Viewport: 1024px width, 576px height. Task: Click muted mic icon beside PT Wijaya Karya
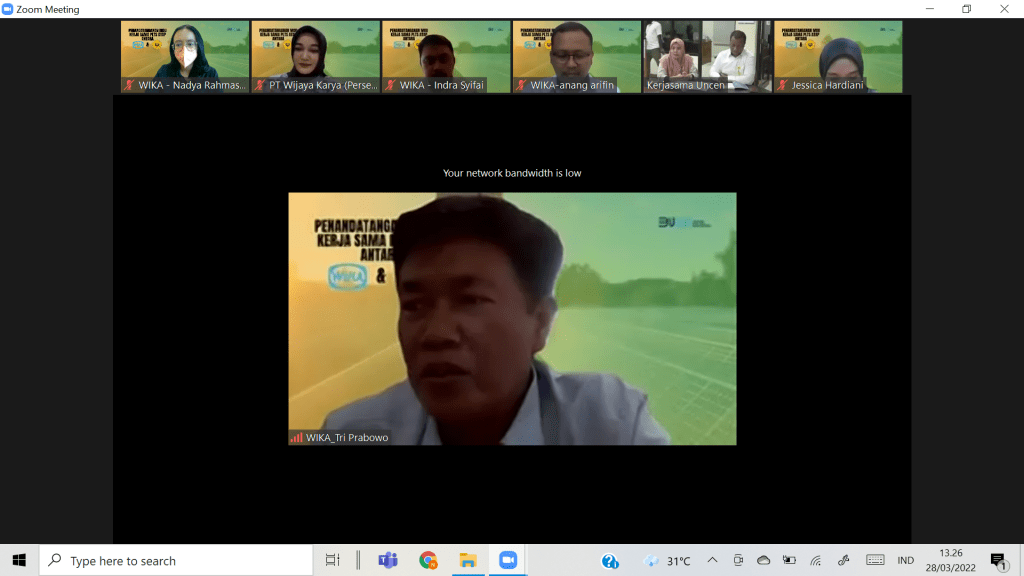(260, 85)
